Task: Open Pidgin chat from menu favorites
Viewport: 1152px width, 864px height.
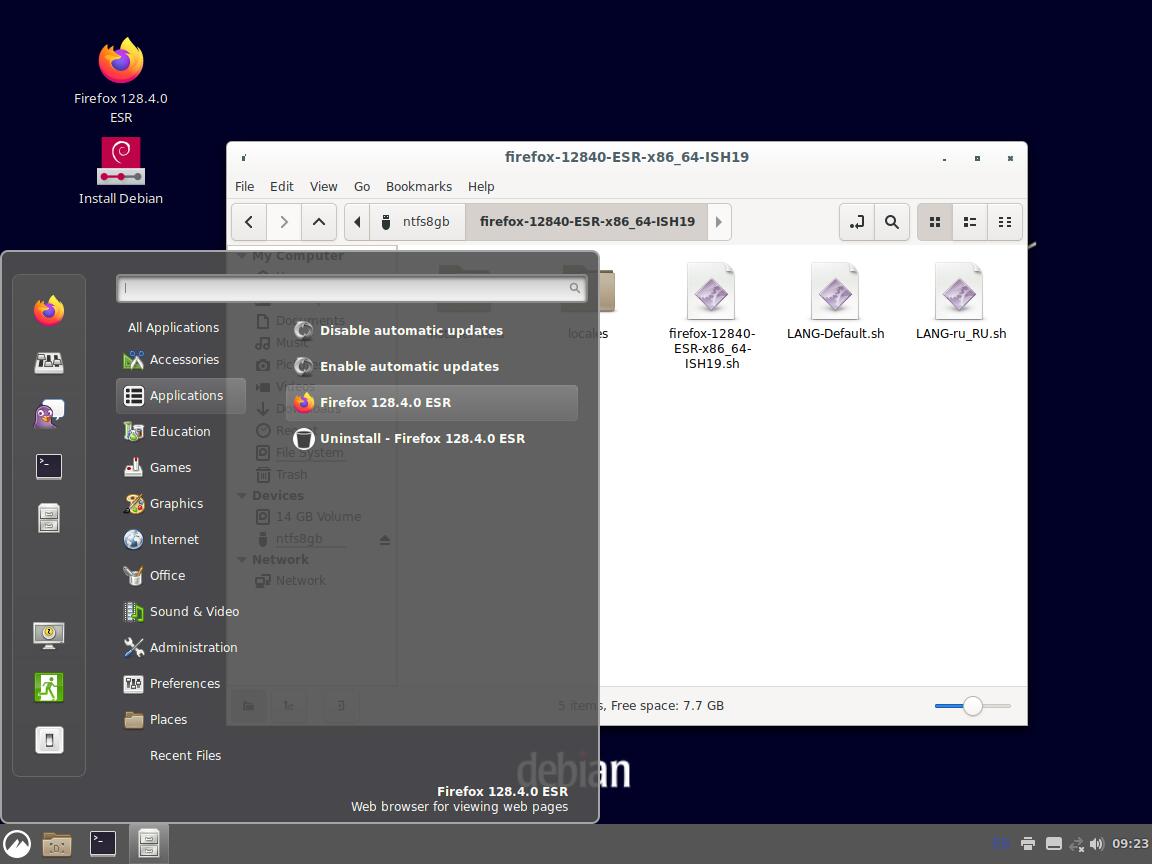Action: click(48, 414)
